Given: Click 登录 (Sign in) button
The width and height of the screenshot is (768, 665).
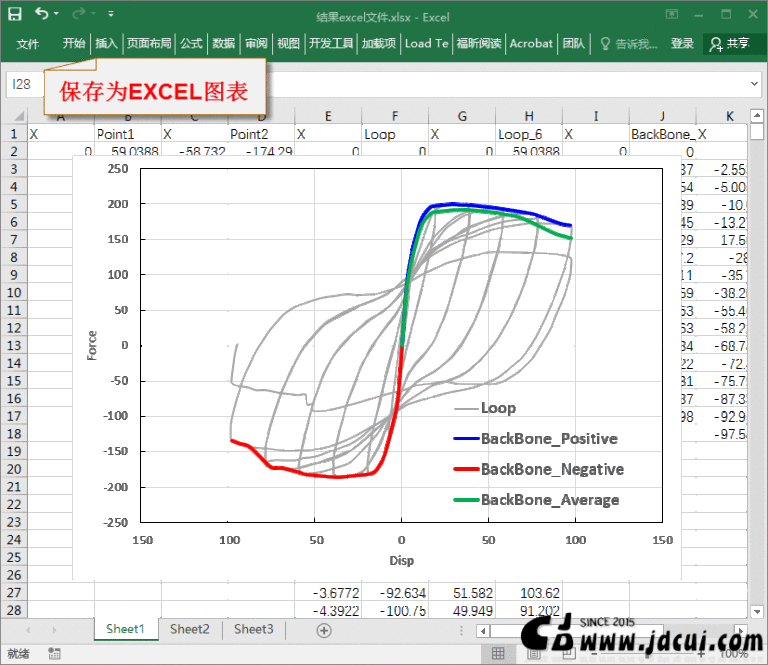Looking at the screenshot, I should pyautogui.click(x=682, y=43).
